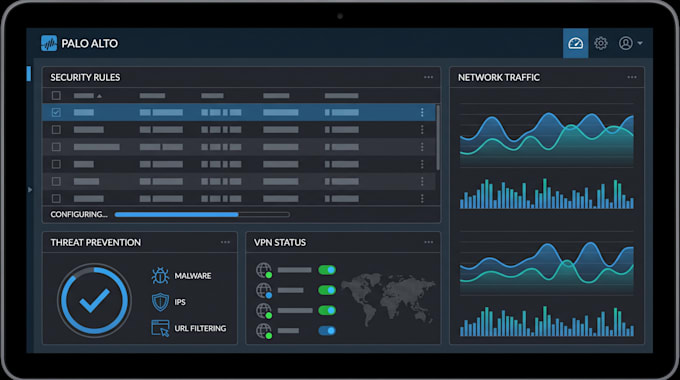The image size is (680, 380).
Task: Toggle the second VPN connection switch
Action: pyautogui.click(x=327, y=290)
